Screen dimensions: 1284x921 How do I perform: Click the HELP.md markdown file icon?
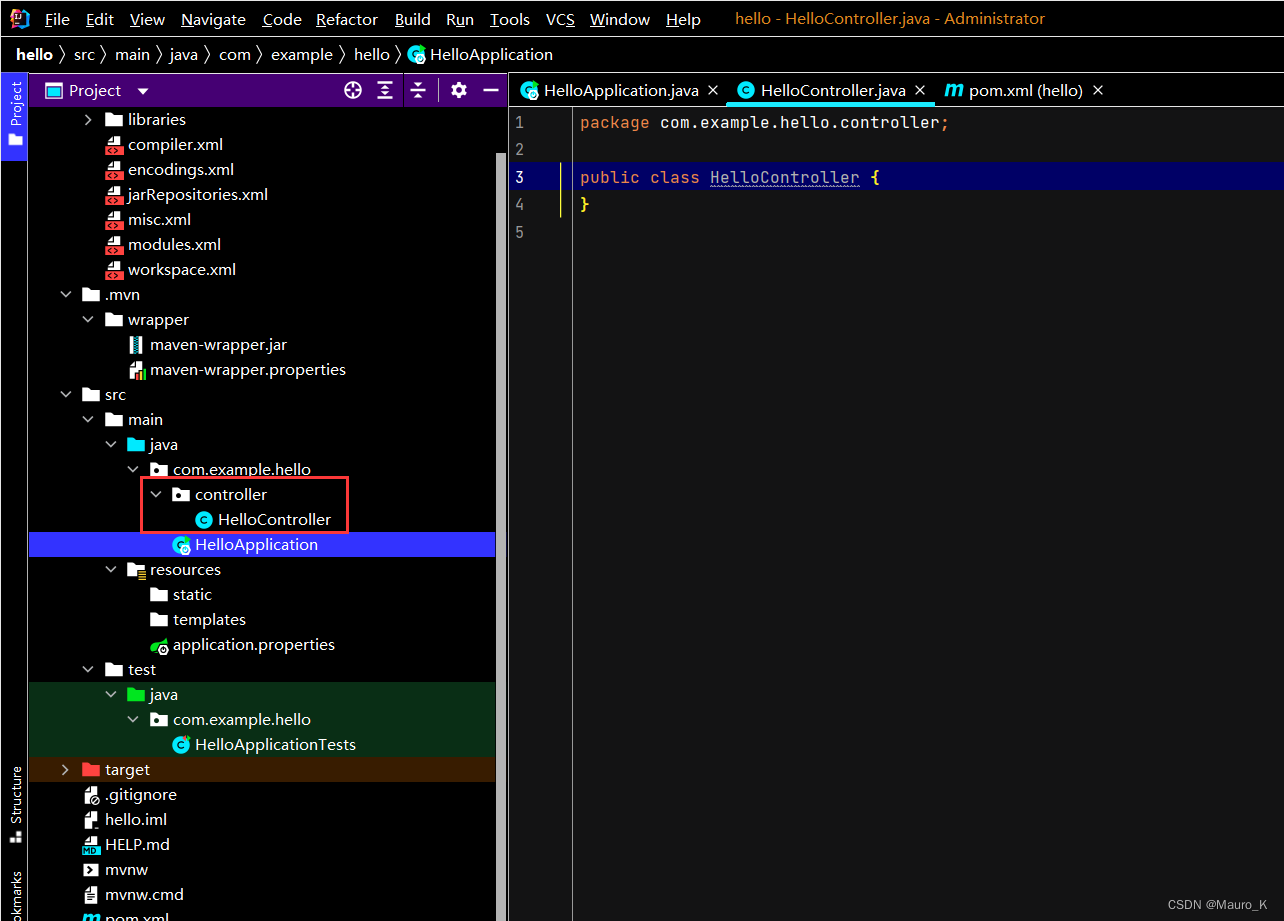pyautogui.click(x=92, y=845)
